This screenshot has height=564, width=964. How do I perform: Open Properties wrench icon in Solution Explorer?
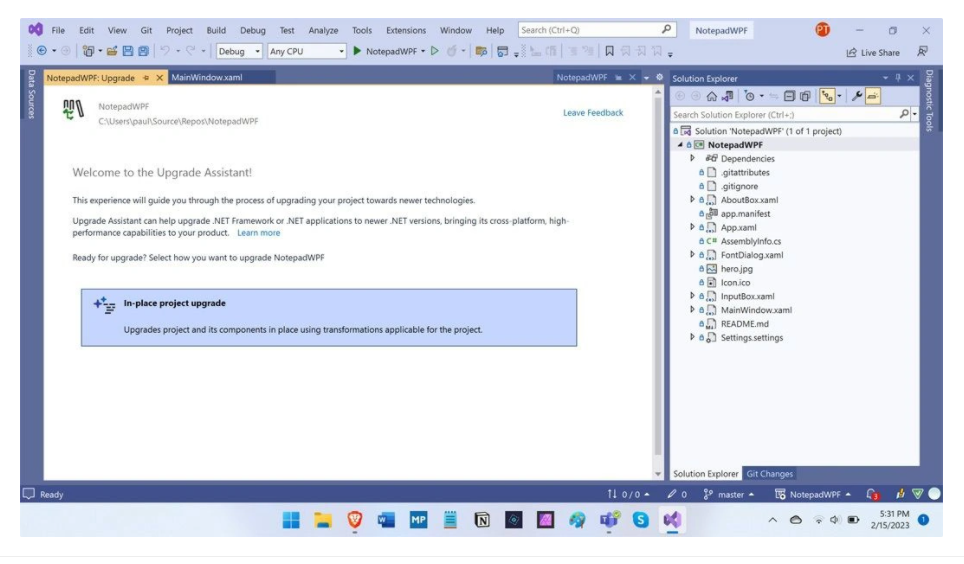click(856, 96)
